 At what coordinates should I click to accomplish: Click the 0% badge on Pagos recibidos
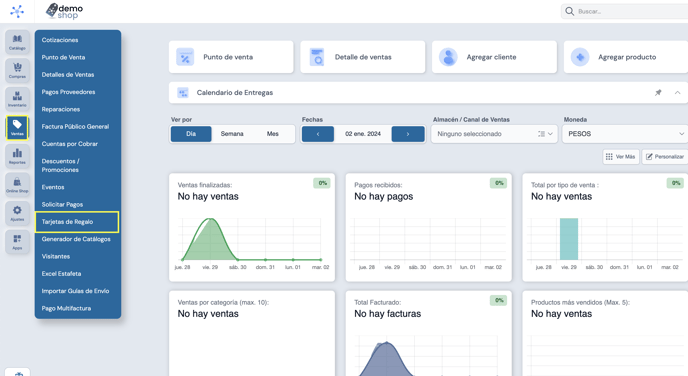[x=499, y=183]
